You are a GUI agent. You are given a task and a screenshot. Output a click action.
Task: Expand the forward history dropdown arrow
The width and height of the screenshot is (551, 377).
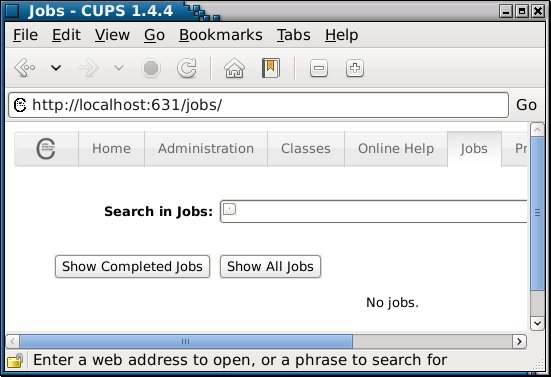(119, 67)
